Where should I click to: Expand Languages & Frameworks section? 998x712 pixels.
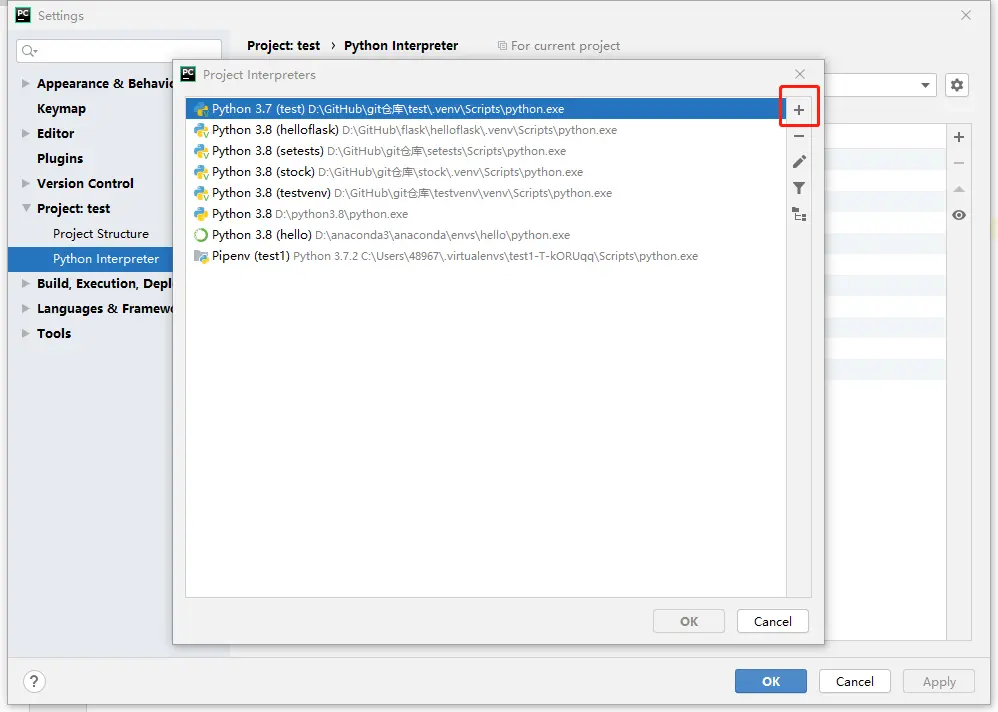[25, 309]
